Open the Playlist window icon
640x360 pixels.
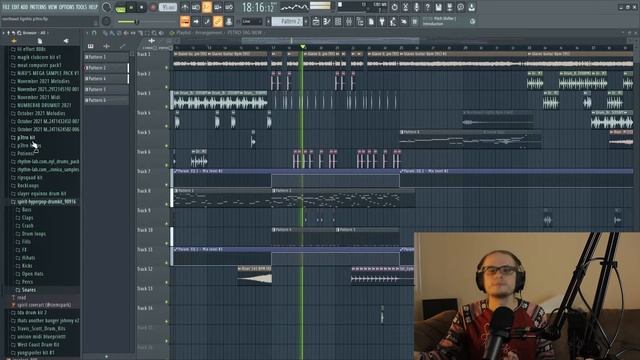click(316, 22)
